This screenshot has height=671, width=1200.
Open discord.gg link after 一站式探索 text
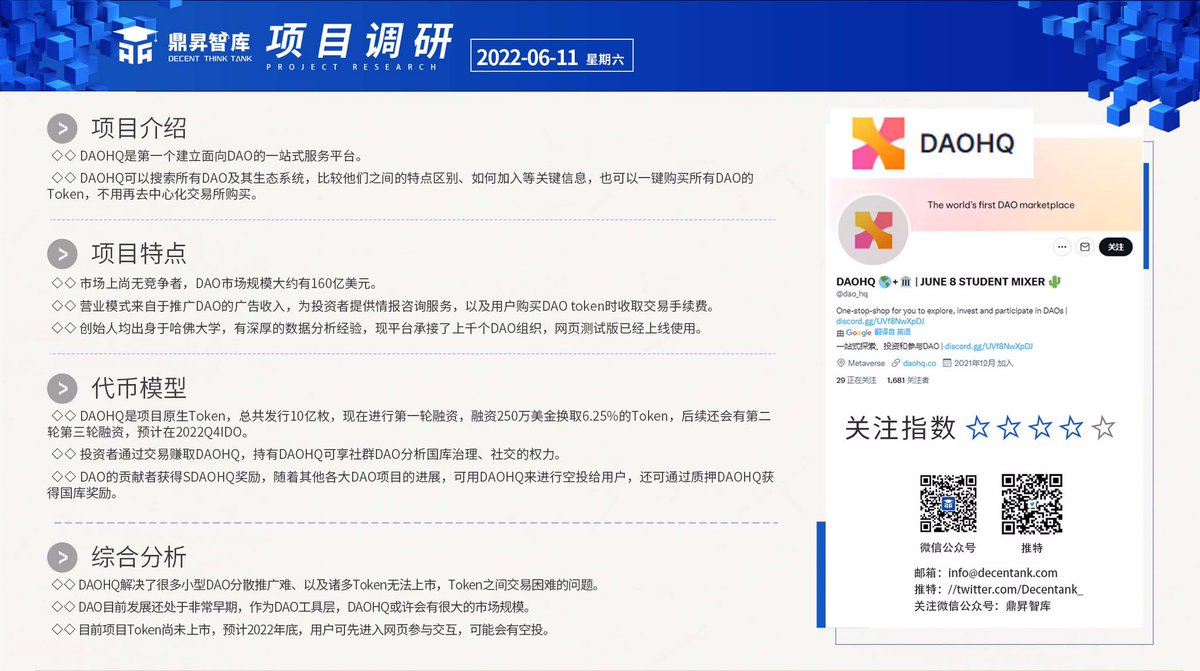[x=988, y=346]
